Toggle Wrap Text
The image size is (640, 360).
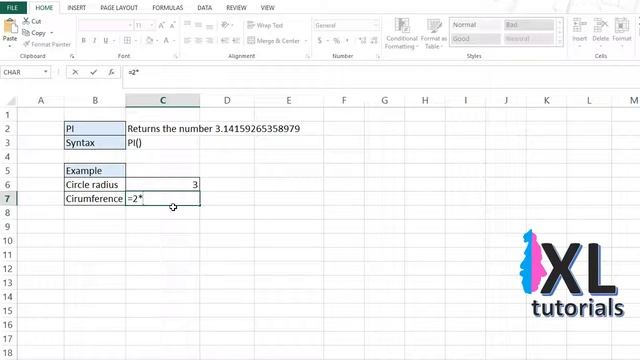(x=265, y=25)
